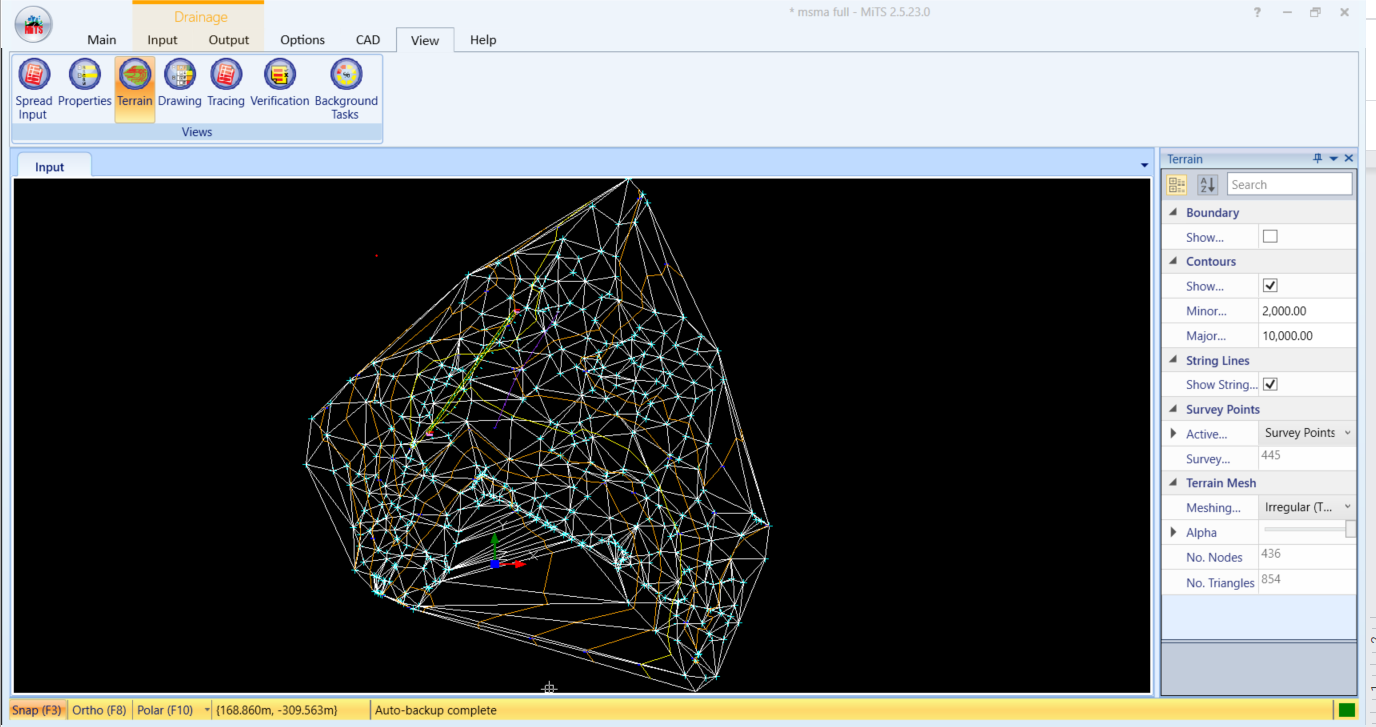Edit the Major contour interval value

(1307, 336)
